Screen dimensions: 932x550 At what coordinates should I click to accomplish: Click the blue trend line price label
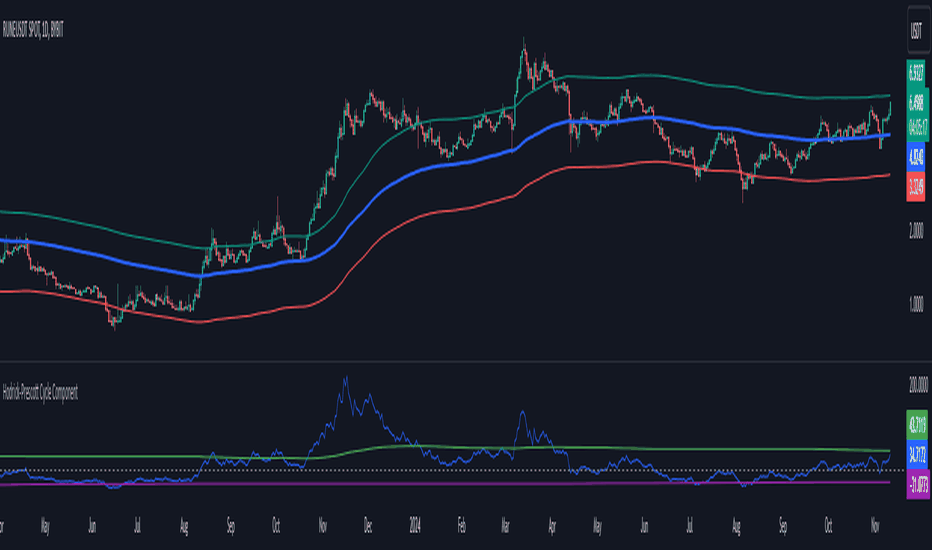(916, 157)
